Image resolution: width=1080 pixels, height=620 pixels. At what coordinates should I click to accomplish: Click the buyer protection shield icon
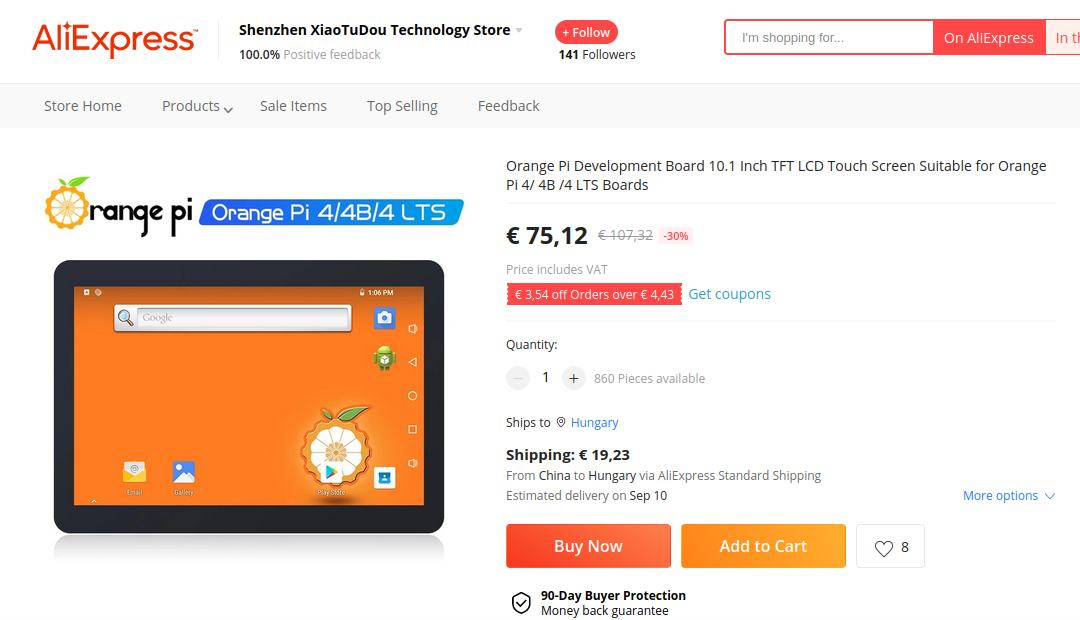pos(521,603)
